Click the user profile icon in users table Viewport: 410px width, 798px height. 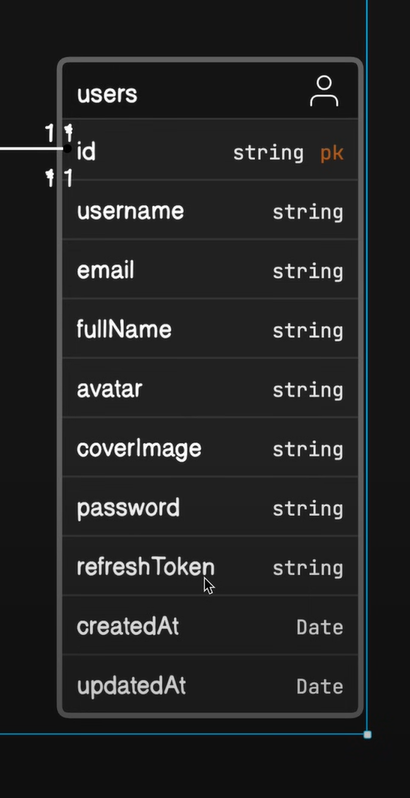coord(324,92)
